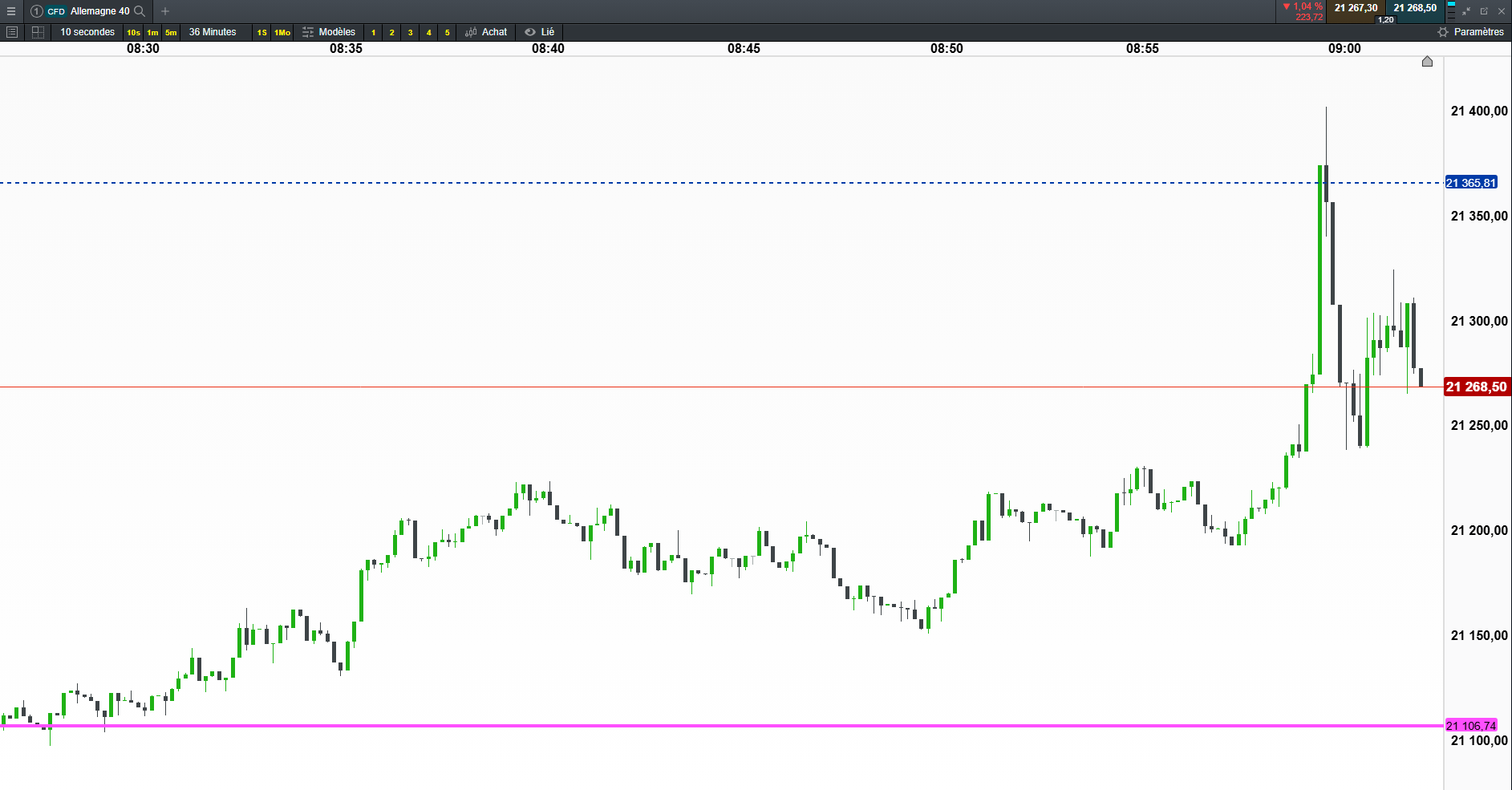Open the hamburger main menu

point(11,11)
